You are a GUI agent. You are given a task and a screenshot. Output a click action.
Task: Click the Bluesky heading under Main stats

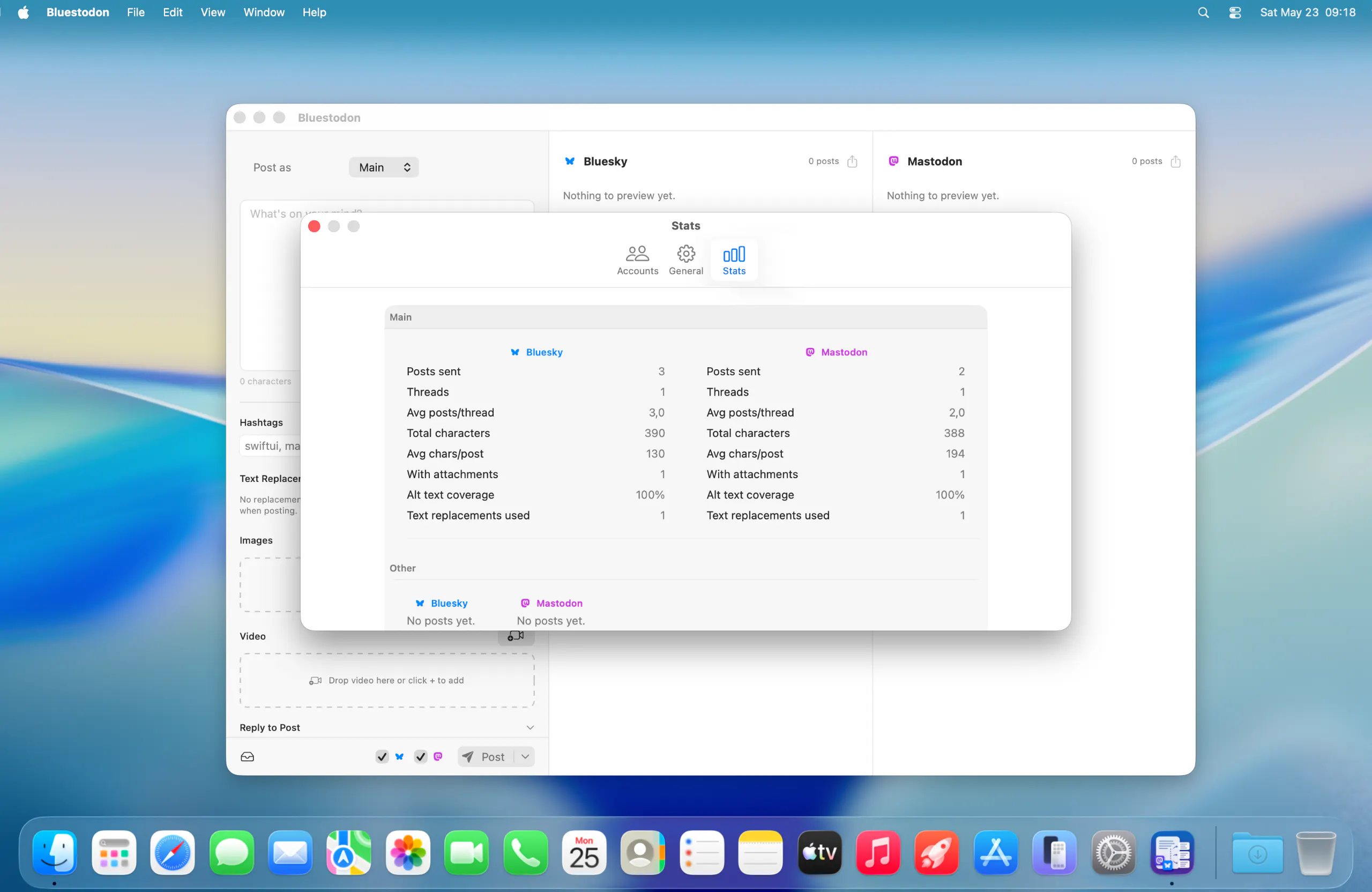pos(536,352)
